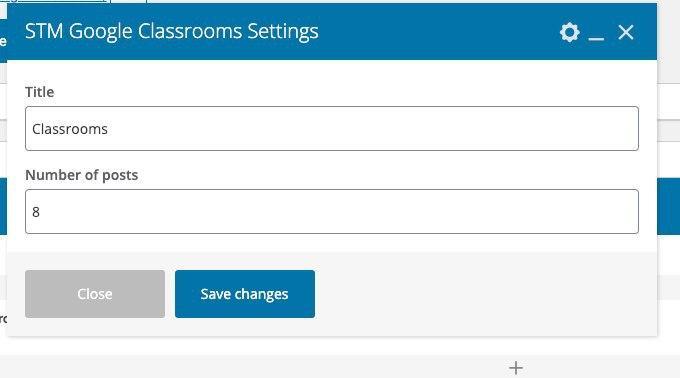Screen dimensions: 680x378
Task: Place cursor on the value 8
Action: coord(36,212)
